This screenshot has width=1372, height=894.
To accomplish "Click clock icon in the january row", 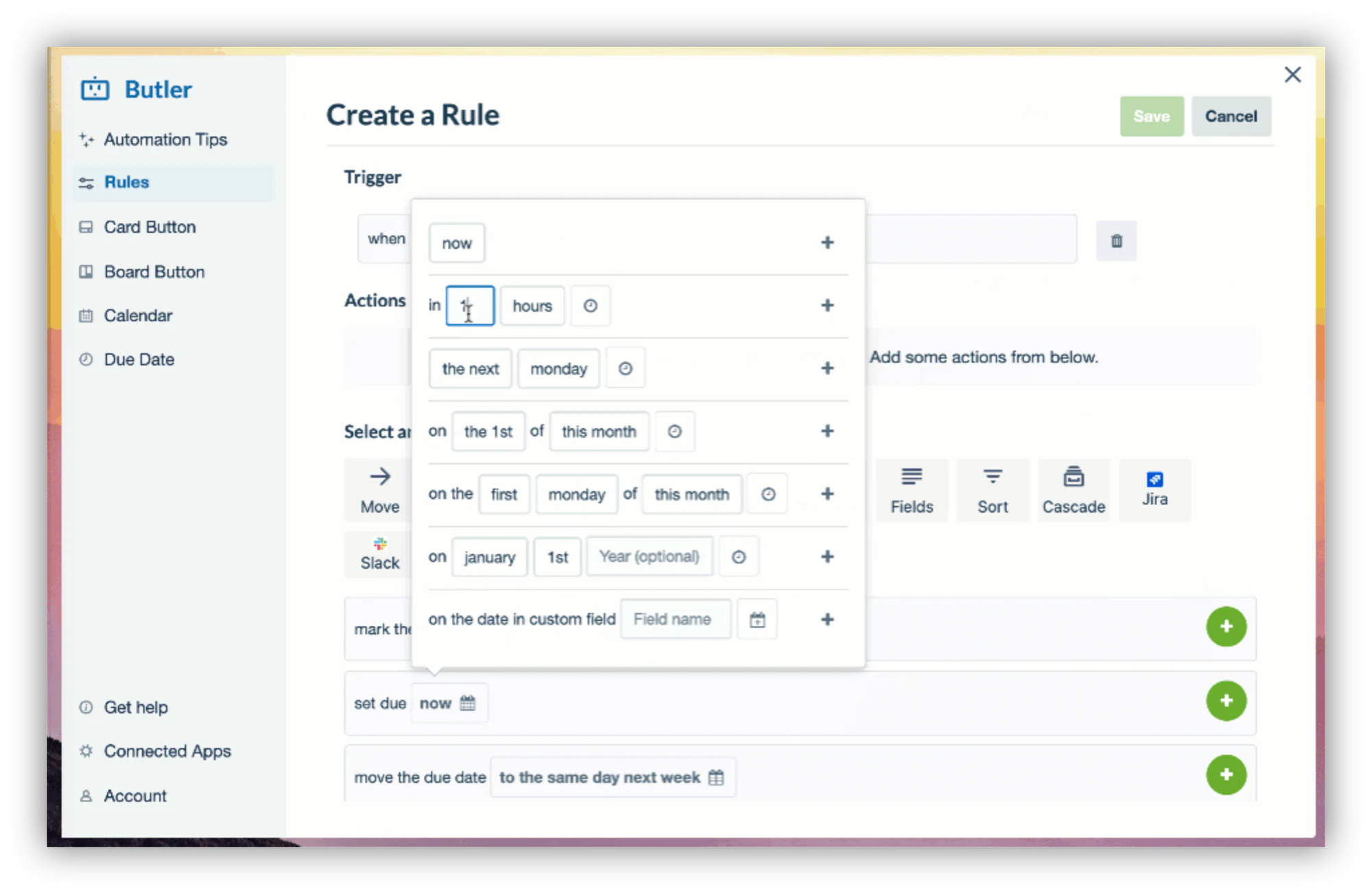I will click(739, 557).
